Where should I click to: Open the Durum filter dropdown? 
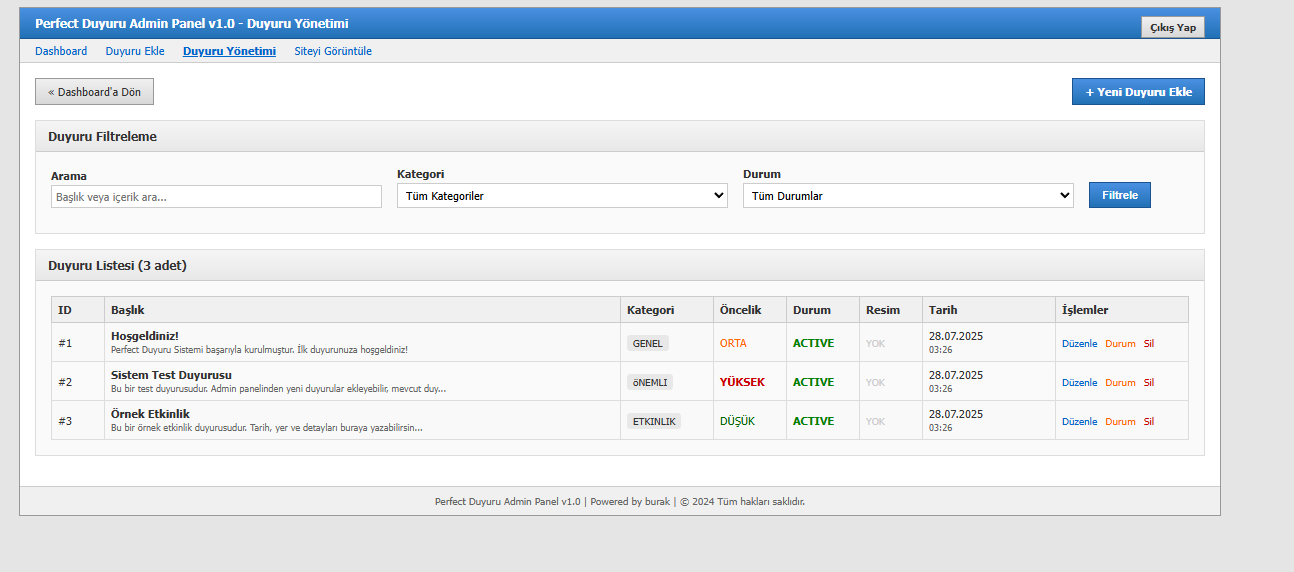point(908,197)
